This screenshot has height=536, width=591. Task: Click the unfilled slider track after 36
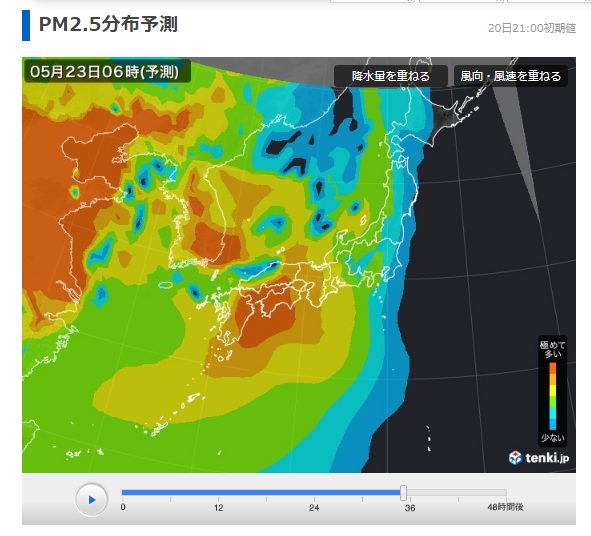pos(456,493)
